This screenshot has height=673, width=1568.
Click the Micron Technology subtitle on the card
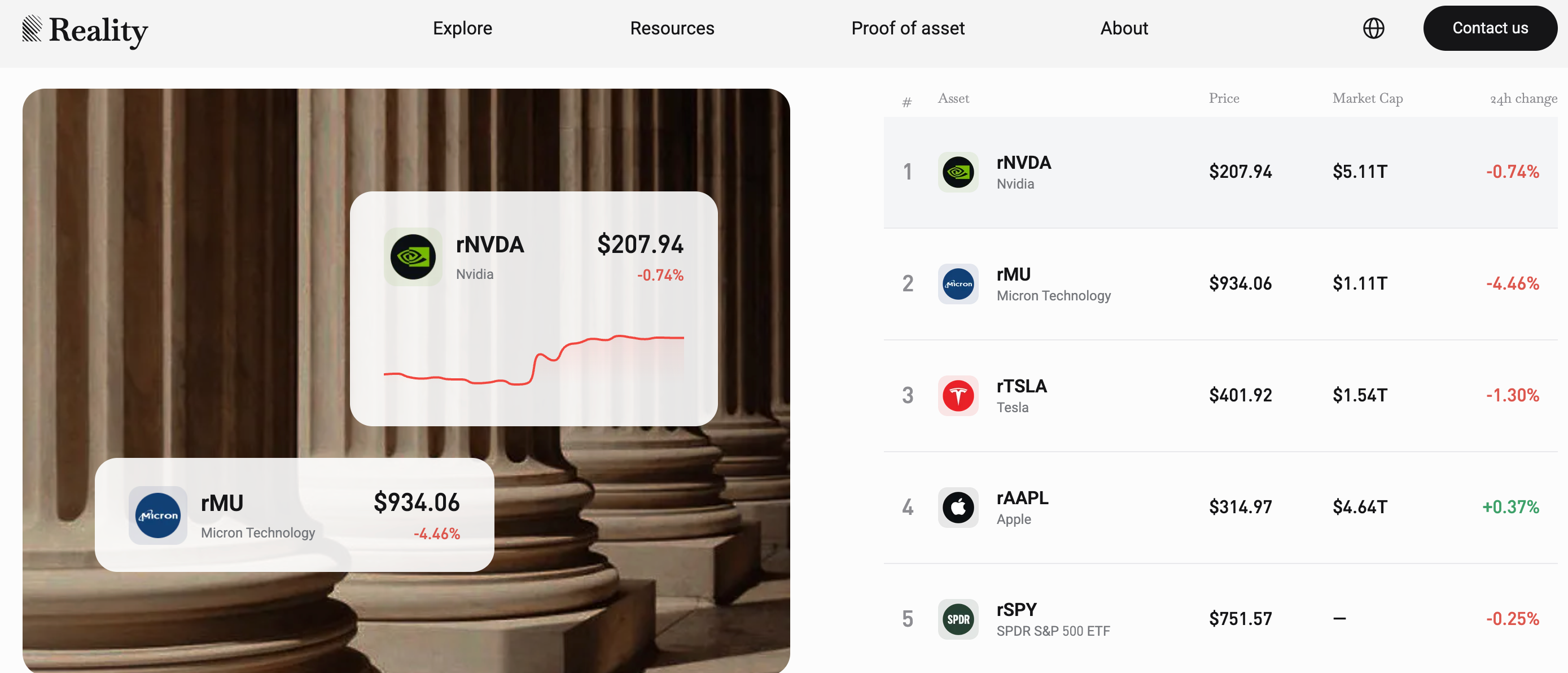[x=258, y=533]
